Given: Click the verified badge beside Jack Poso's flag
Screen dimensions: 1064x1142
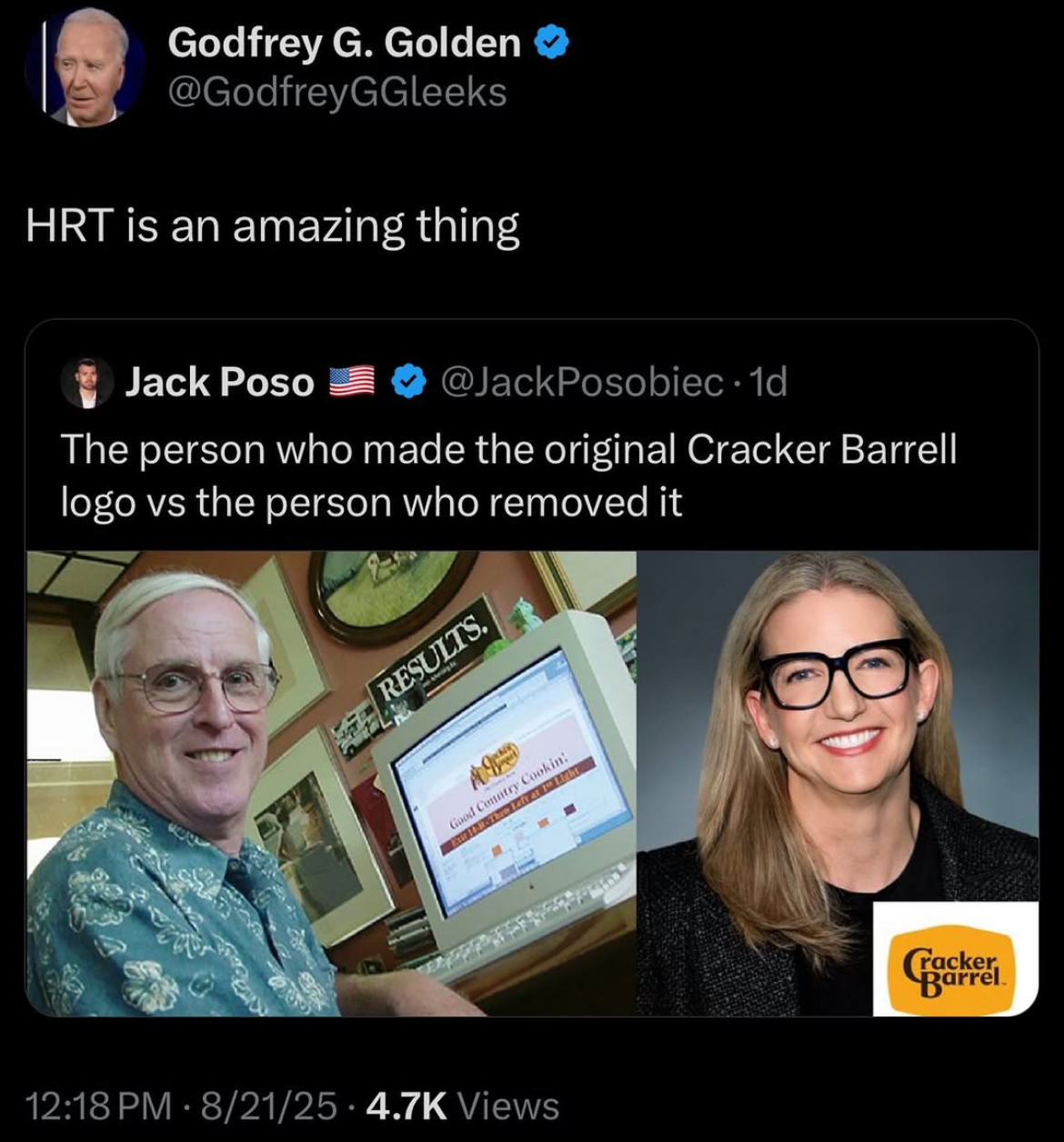Looking at the screenshot, I should pyautogui.click(x=407, y=382).
